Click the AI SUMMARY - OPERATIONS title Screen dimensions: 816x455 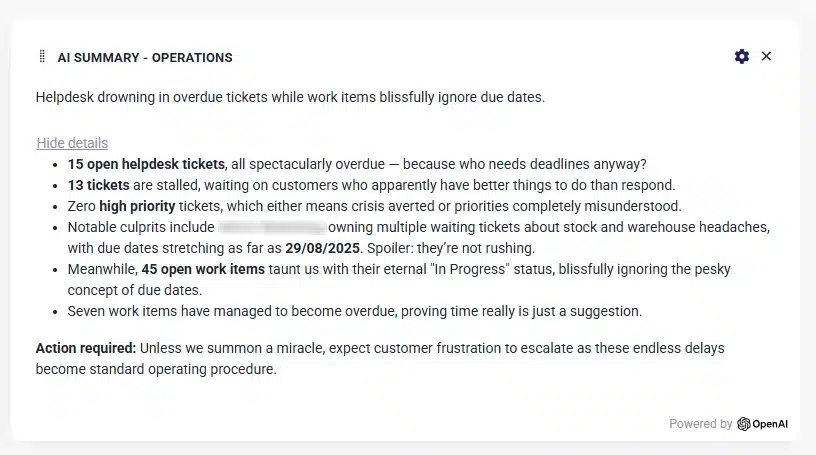pos(145,58)
